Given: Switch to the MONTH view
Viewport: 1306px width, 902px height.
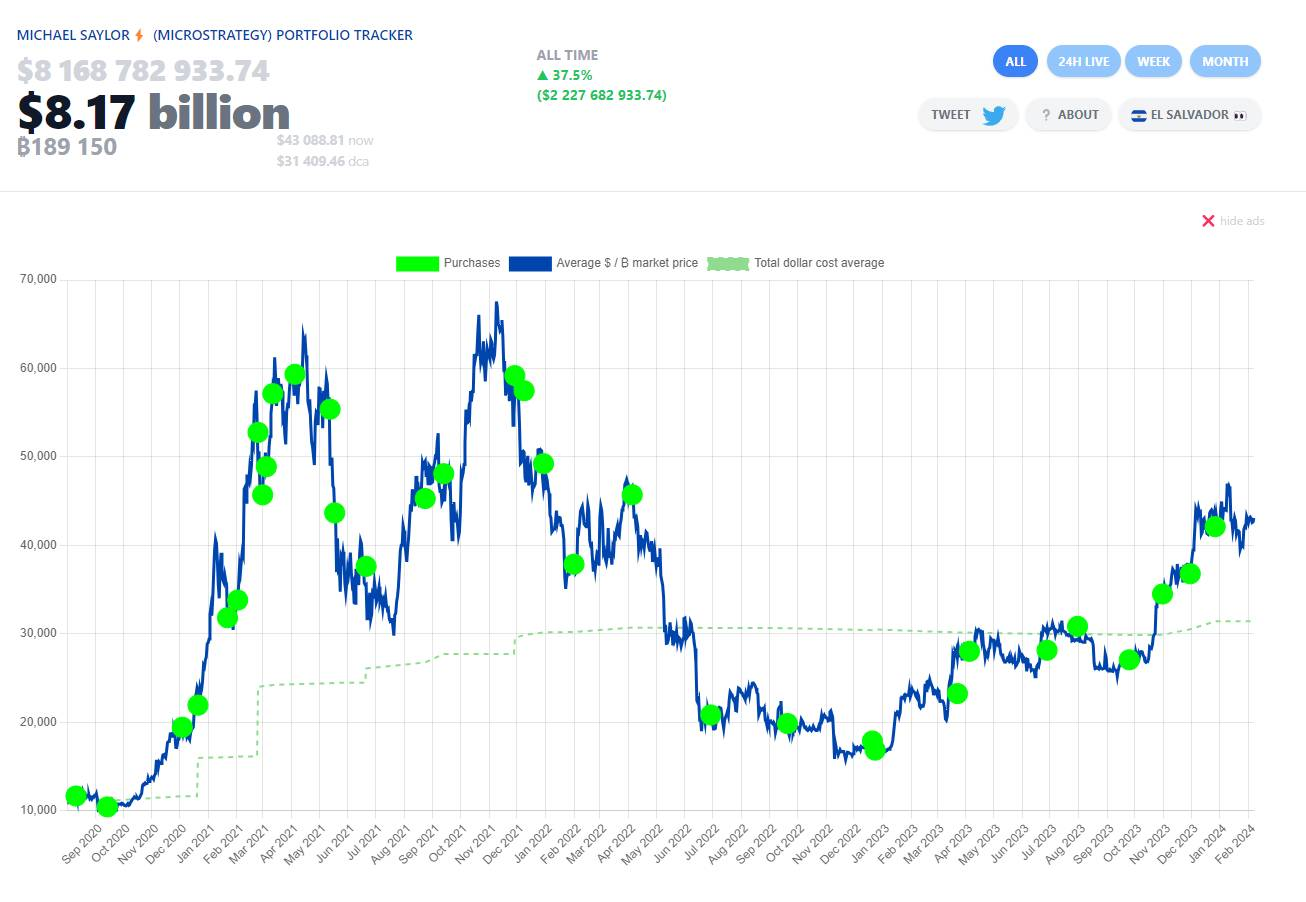Looking at the screenshot, I should (x=1225, y=61).
